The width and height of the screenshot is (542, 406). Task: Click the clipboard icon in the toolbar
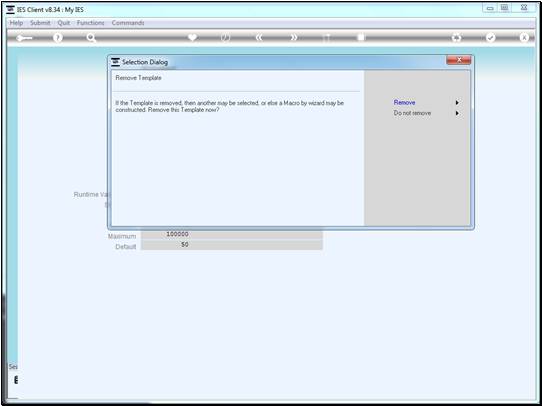coord(361,37)
